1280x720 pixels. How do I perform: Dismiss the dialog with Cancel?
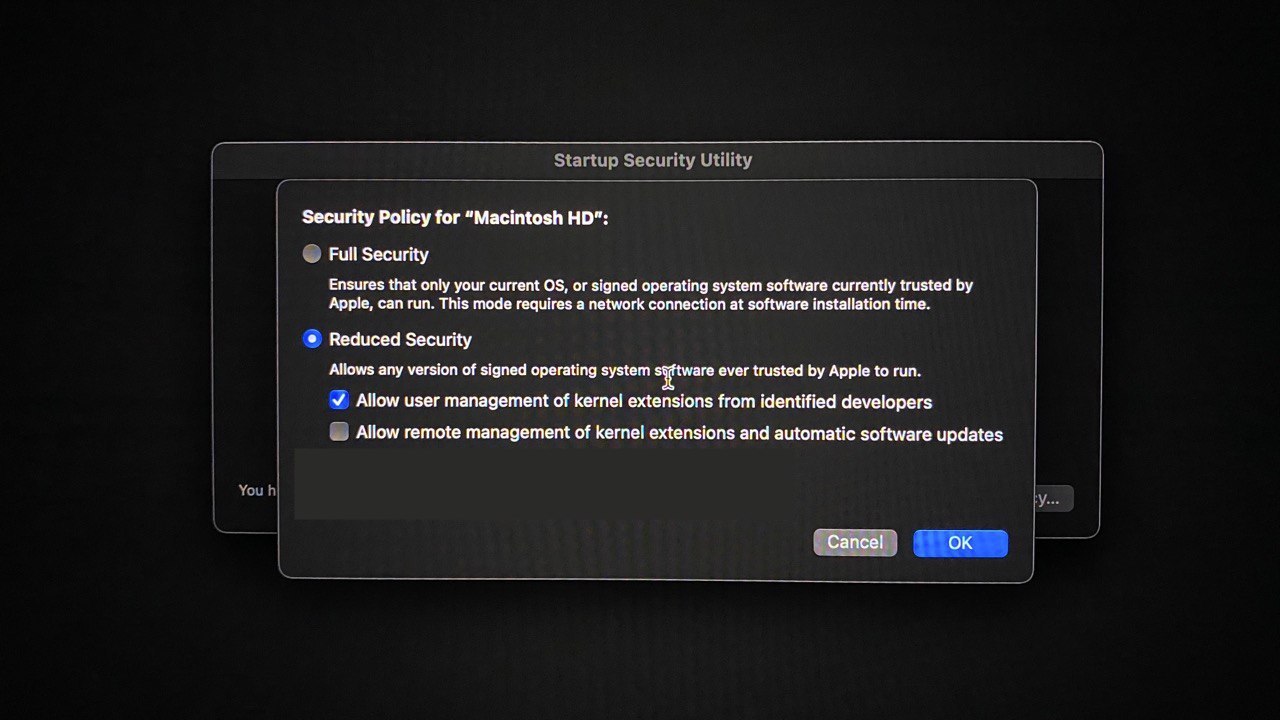[x=855, y=542]
